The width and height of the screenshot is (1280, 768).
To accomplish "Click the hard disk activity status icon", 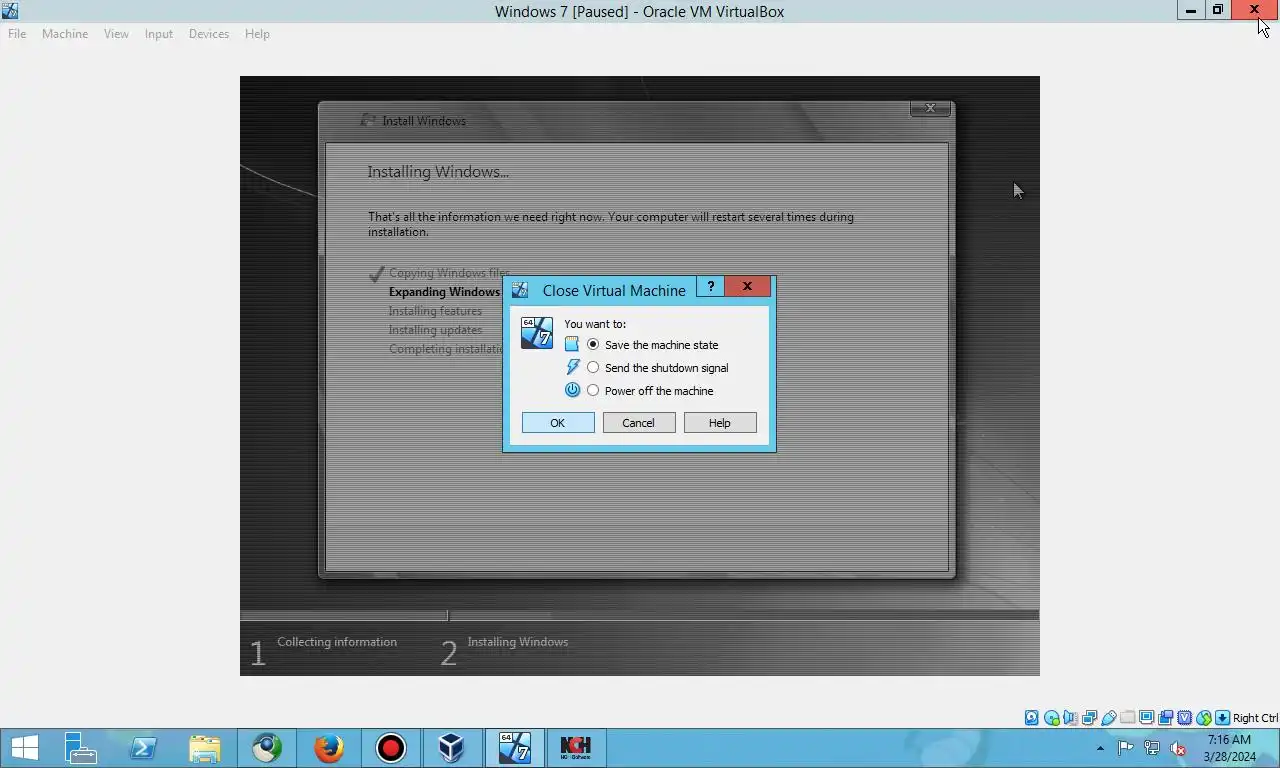I will (x=1032, y=718).
